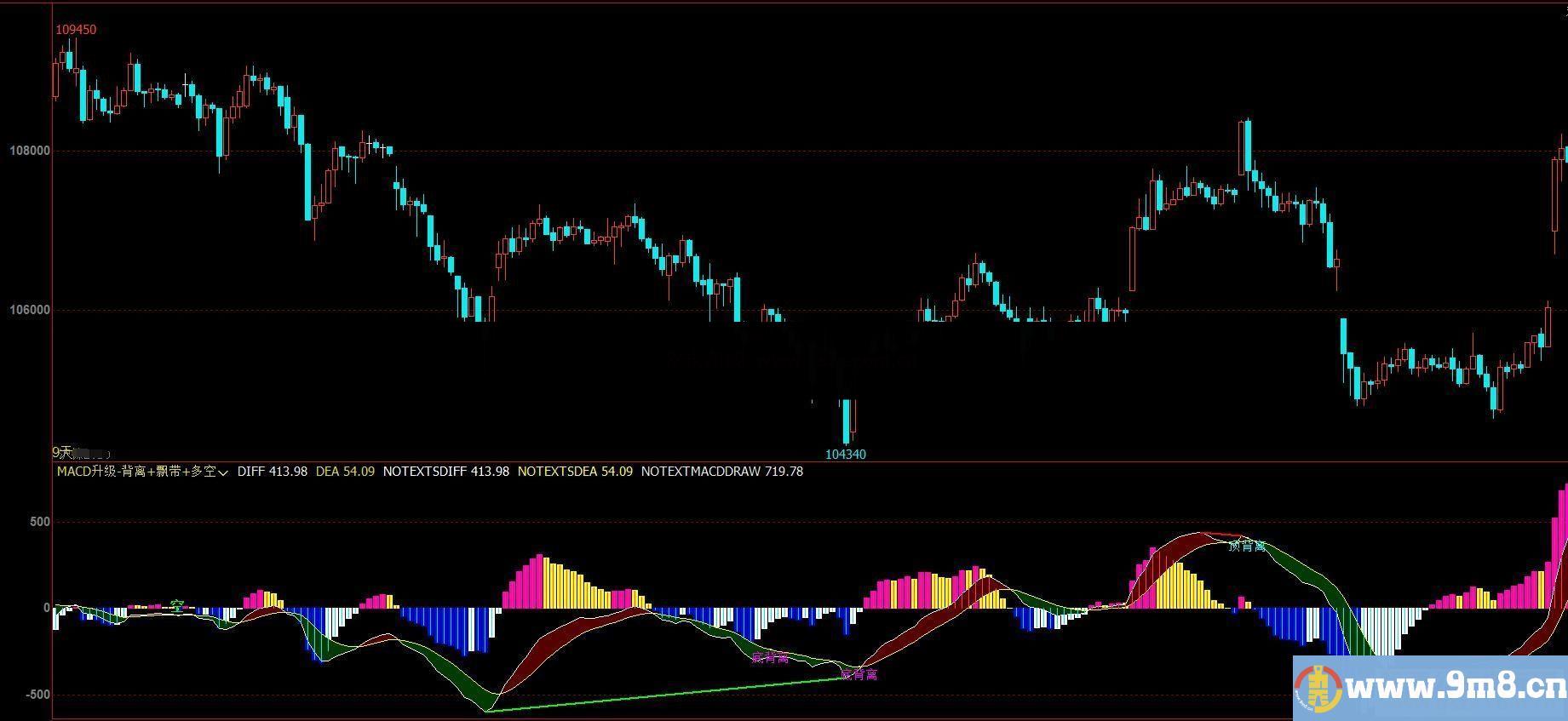Image resolution: width=1568 pixels, height=721 pixels.
Task: Click the 0 MACD axis label
Action: 47,608
